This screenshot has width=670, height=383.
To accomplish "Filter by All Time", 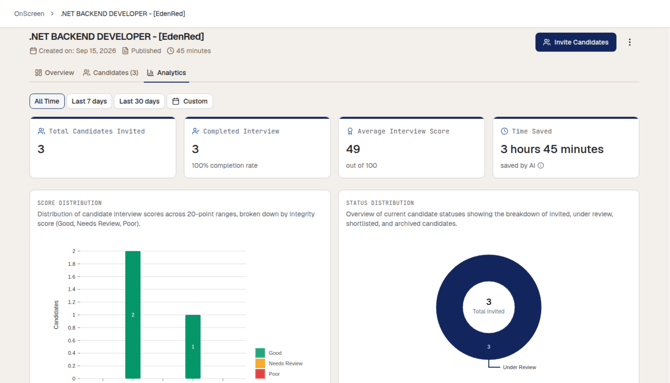I will coord(47,101).
